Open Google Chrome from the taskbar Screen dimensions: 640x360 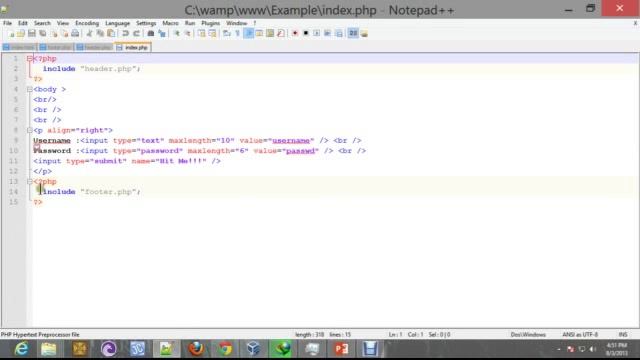pyautogui.click(x=225, y=349)
